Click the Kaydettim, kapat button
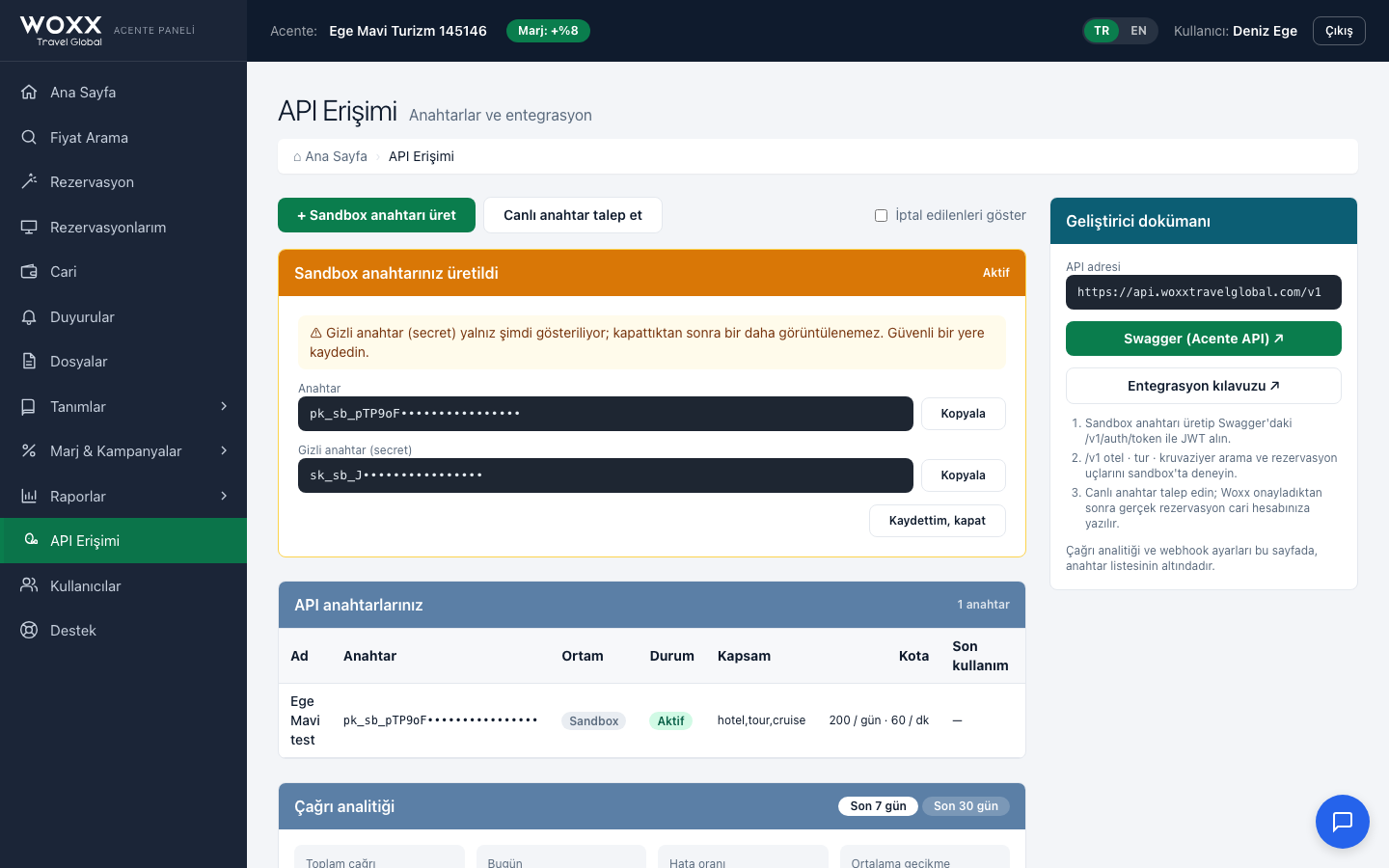The image size is (1389, 868). tap(938, 521)
